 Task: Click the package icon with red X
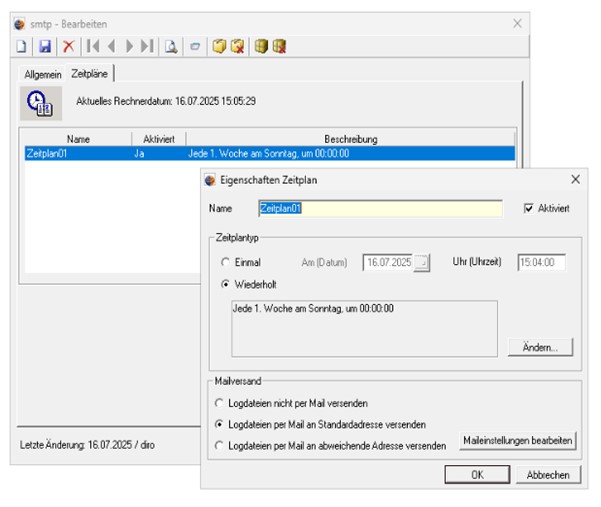click(x=237, y=46)
